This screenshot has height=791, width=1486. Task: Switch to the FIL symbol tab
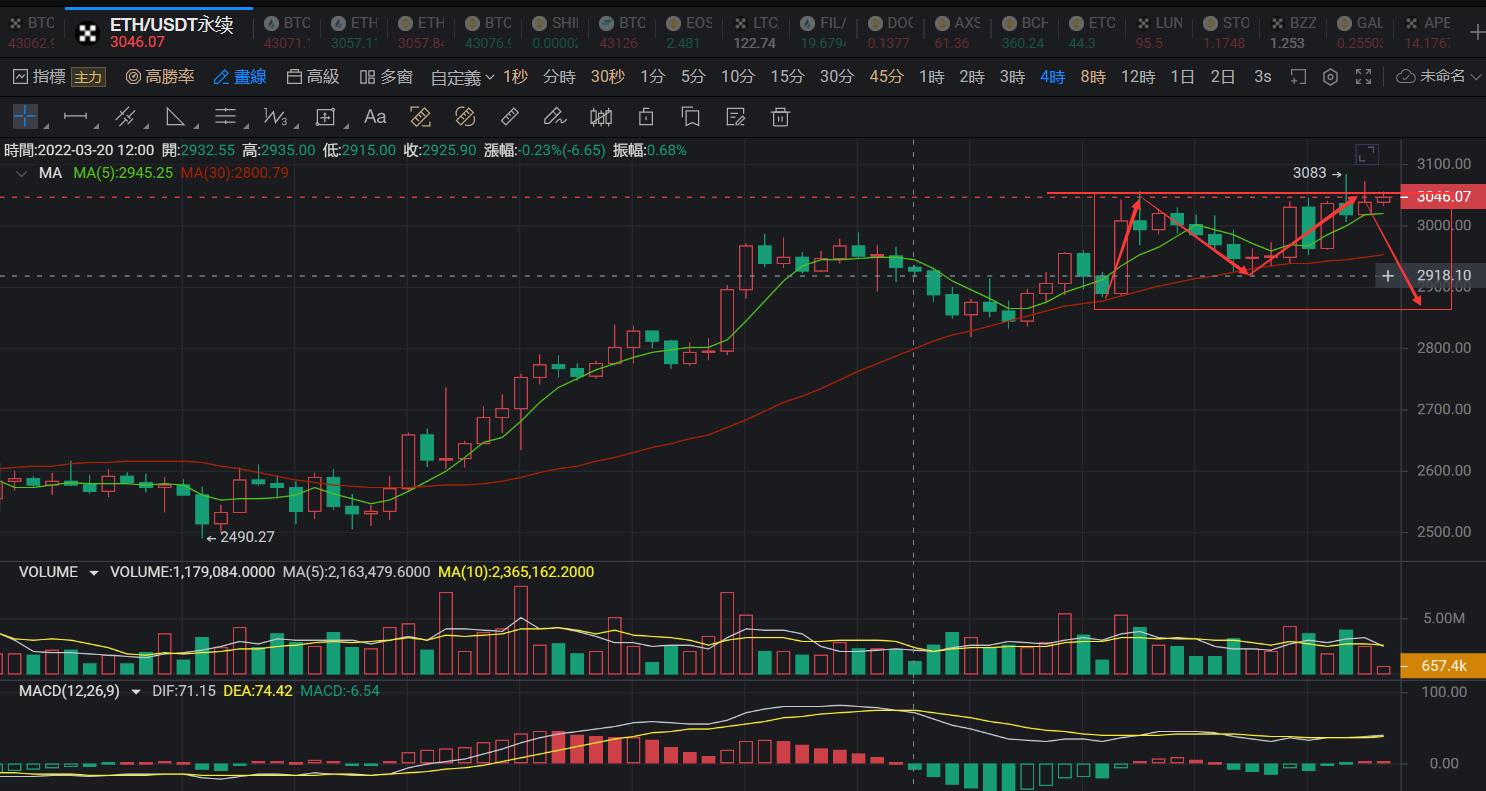pyautogui.click(x=823, y=32)
